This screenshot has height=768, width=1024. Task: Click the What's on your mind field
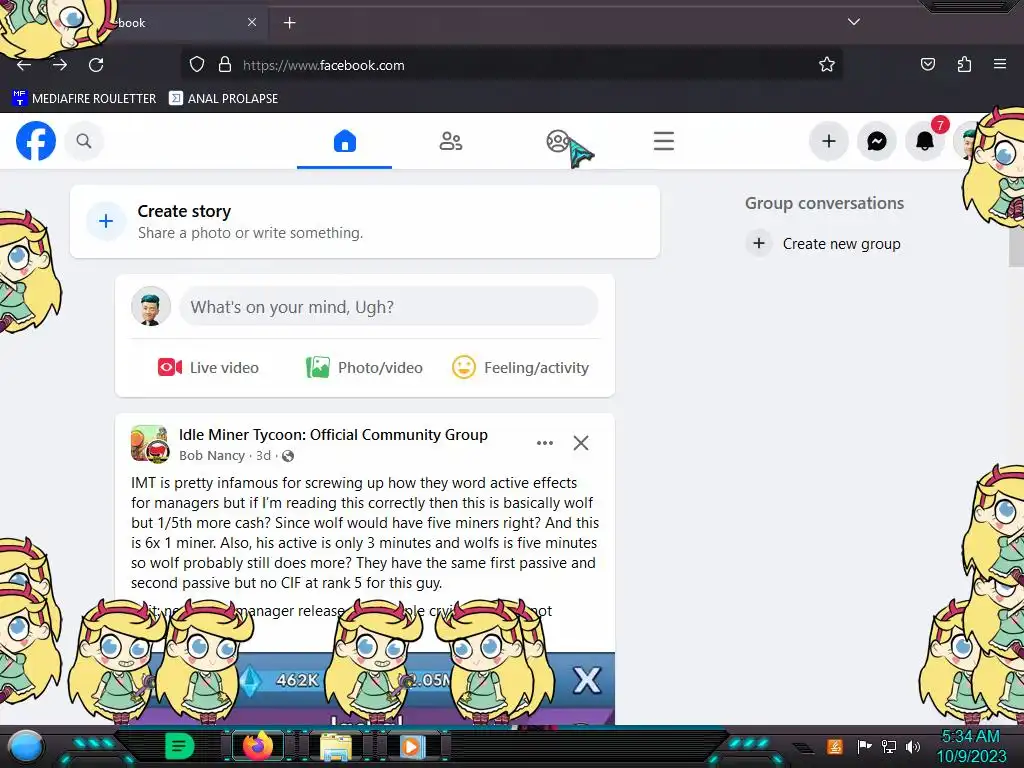click(x=389, y=306)
